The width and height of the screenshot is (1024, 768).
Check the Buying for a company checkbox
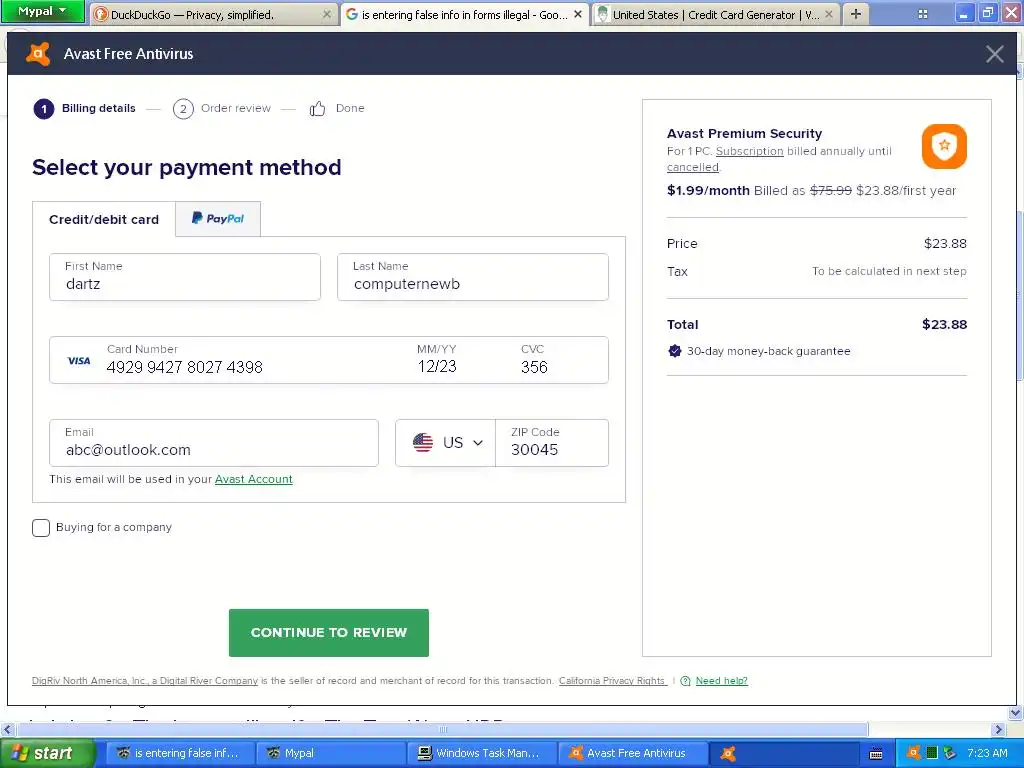(40, 528)
